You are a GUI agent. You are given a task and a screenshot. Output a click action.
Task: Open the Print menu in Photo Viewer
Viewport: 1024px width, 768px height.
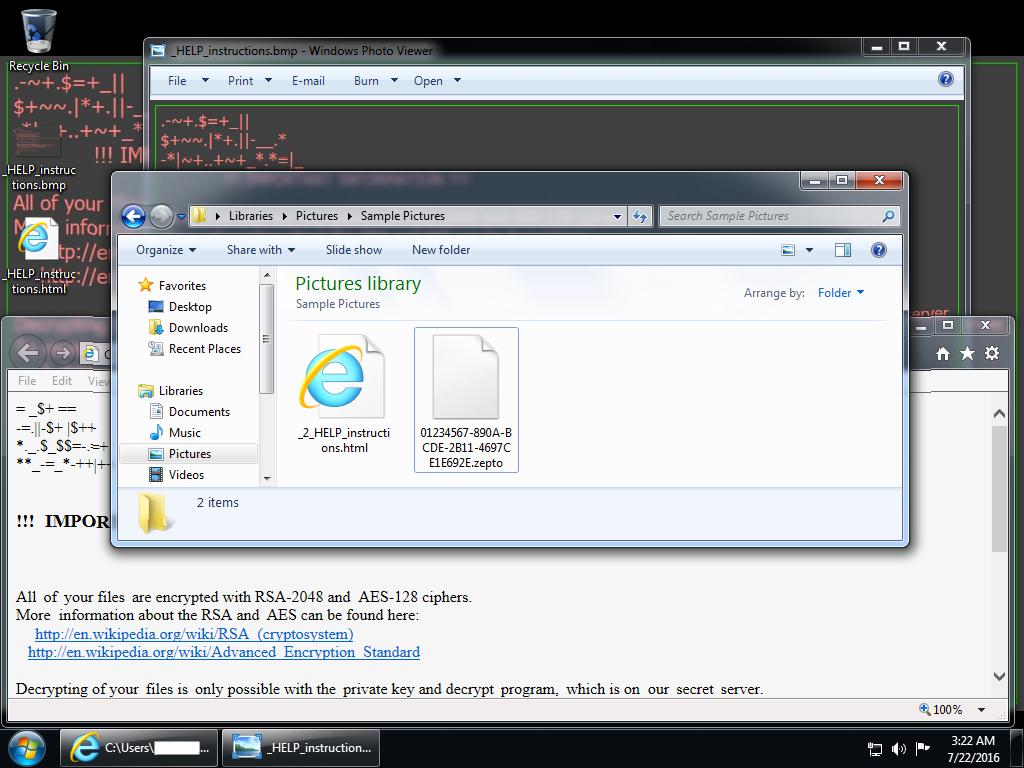(x=247, y=81)
